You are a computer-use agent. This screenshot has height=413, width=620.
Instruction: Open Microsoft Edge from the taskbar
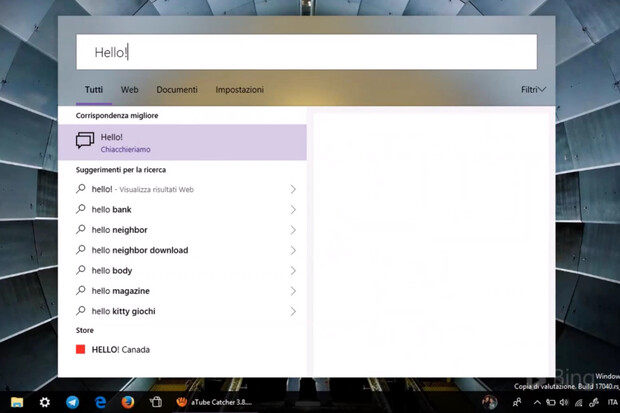coord(100,402)
